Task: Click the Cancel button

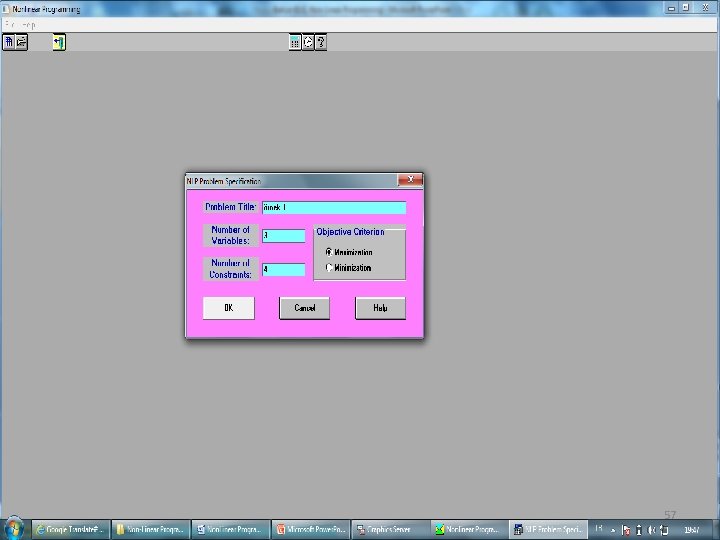Action: pos(304,308)
